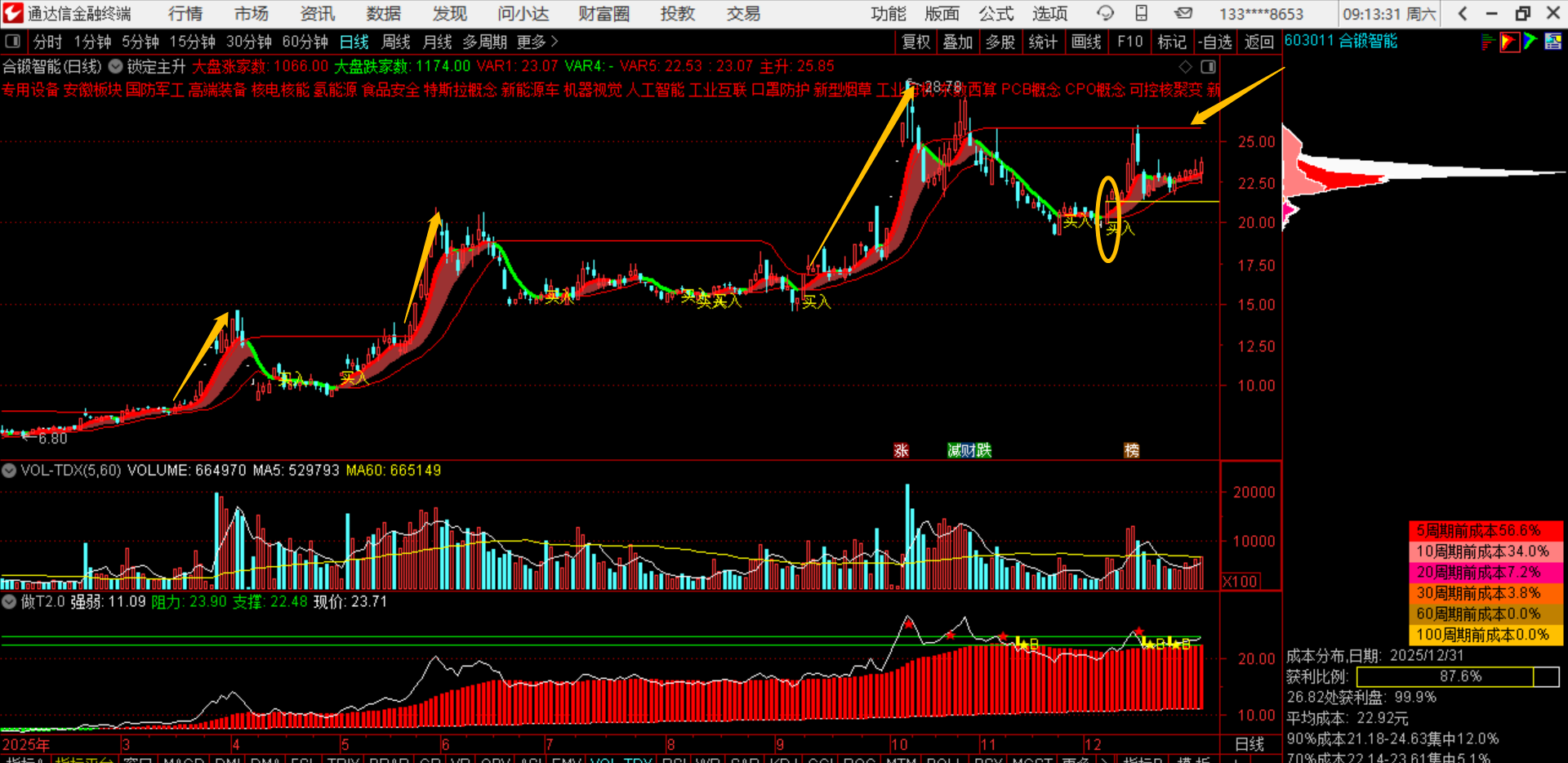Switch to 分时 intraday view

47,42
